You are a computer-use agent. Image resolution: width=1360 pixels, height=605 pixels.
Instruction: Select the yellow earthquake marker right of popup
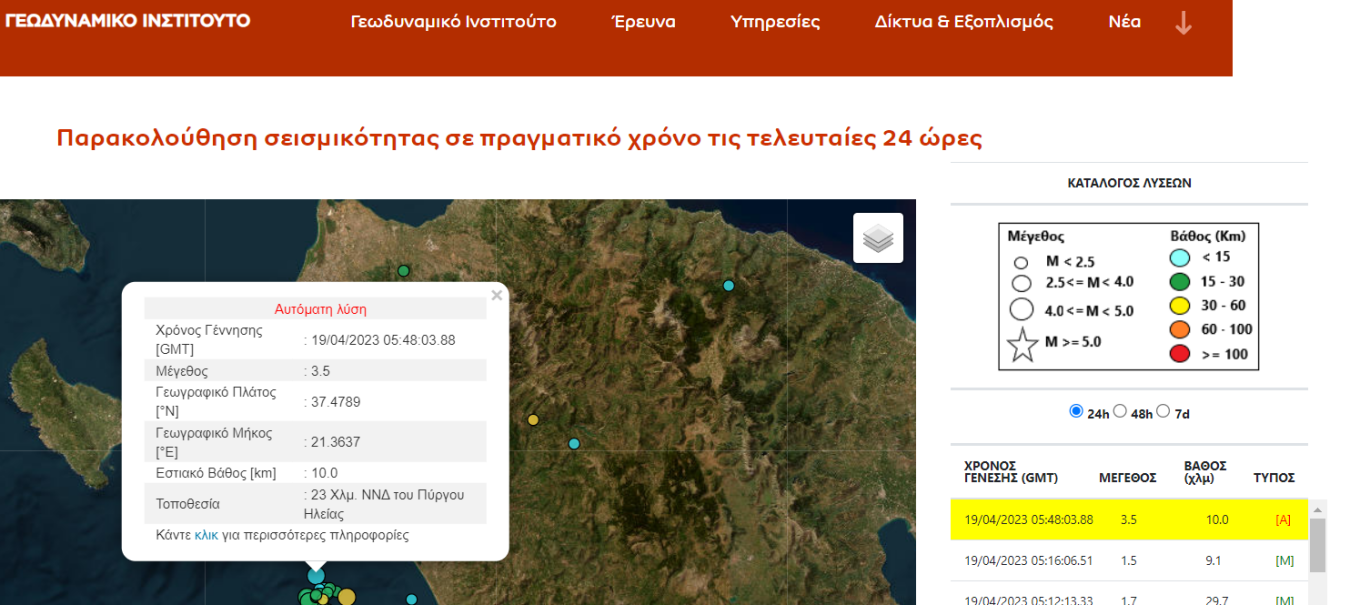(x=533, y=420)
